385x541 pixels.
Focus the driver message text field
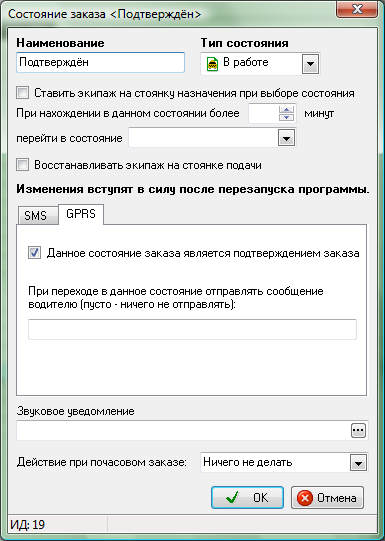coord(192,329)
